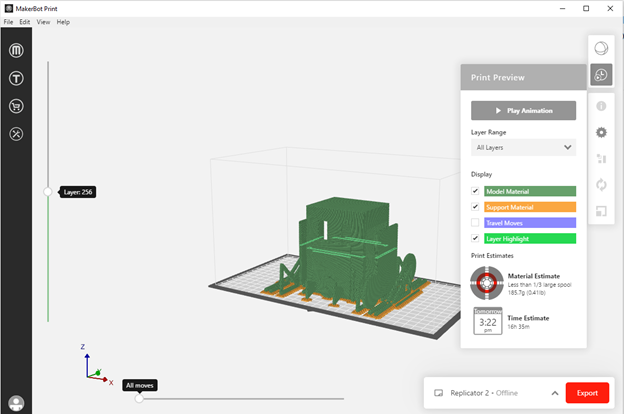Click the 'Print Estimates' heading
The image size is (624, 414).
pos(492,256)
